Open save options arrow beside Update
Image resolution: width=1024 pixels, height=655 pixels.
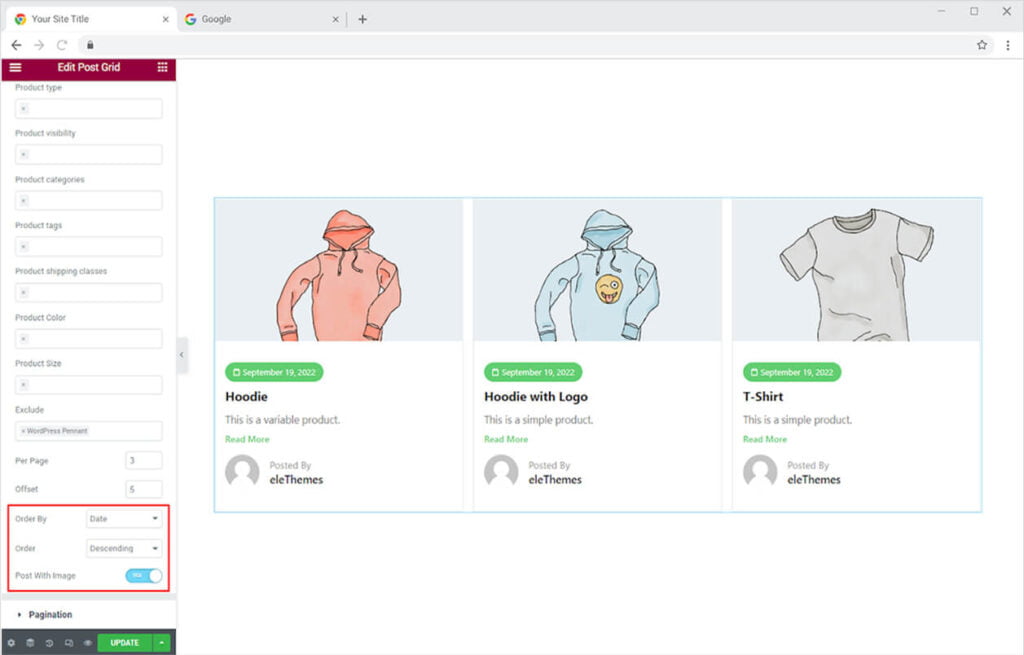[162, 643]
